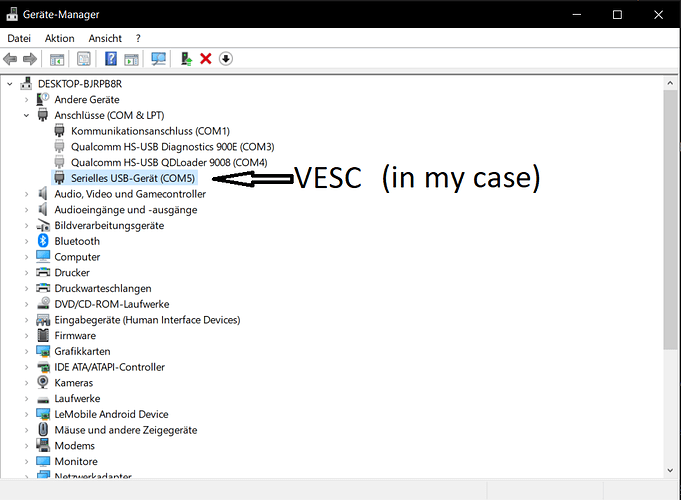Click the Audio, Video und Gamecontroller speaker icon
The image size is (681, 500).
43,194
